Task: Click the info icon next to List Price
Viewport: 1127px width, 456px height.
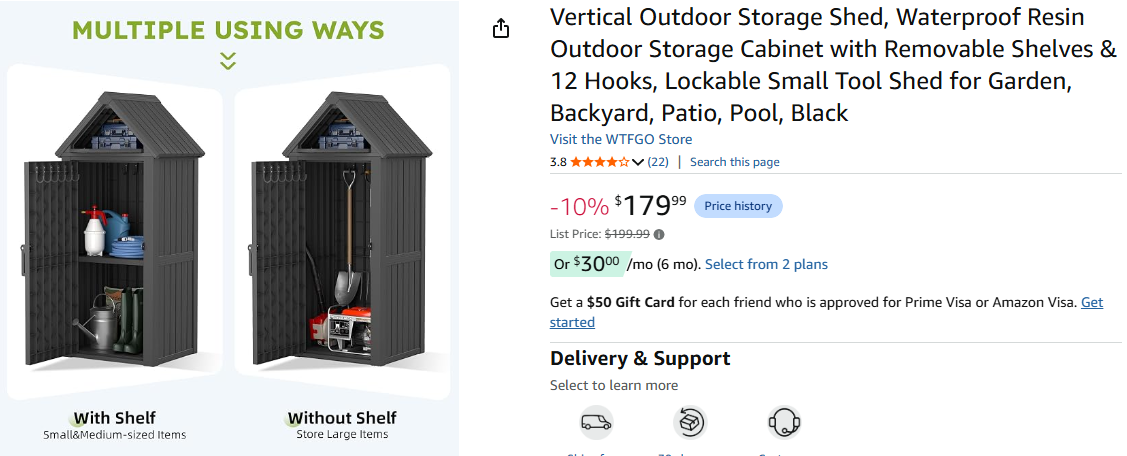Action: 659,234
